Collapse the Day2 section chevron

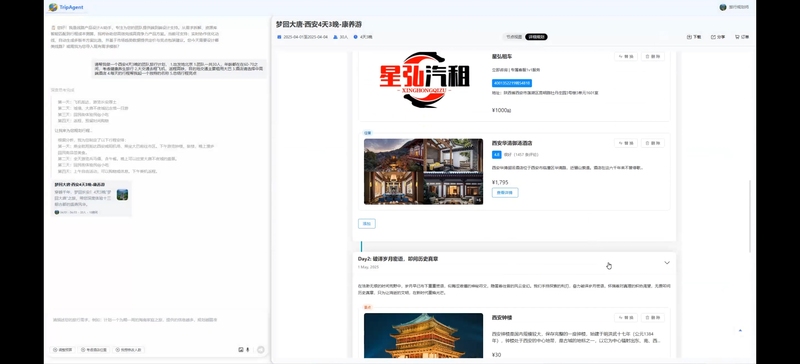667,262
